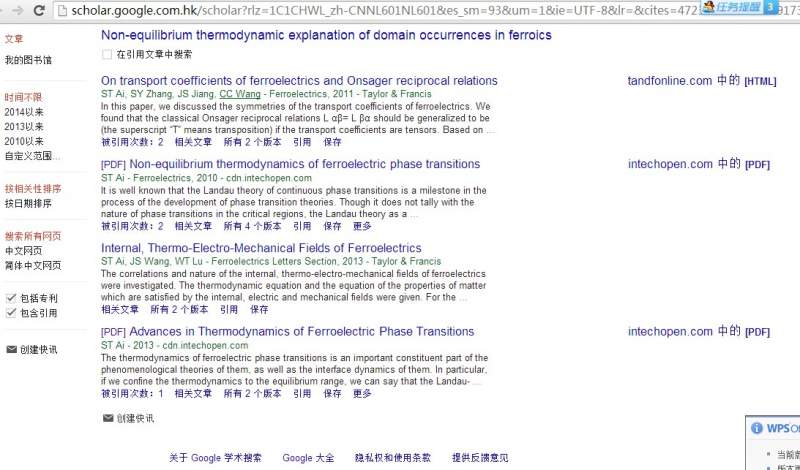
Task: Check the 在引用文章中搜索 checkbox
Action: 107,54
